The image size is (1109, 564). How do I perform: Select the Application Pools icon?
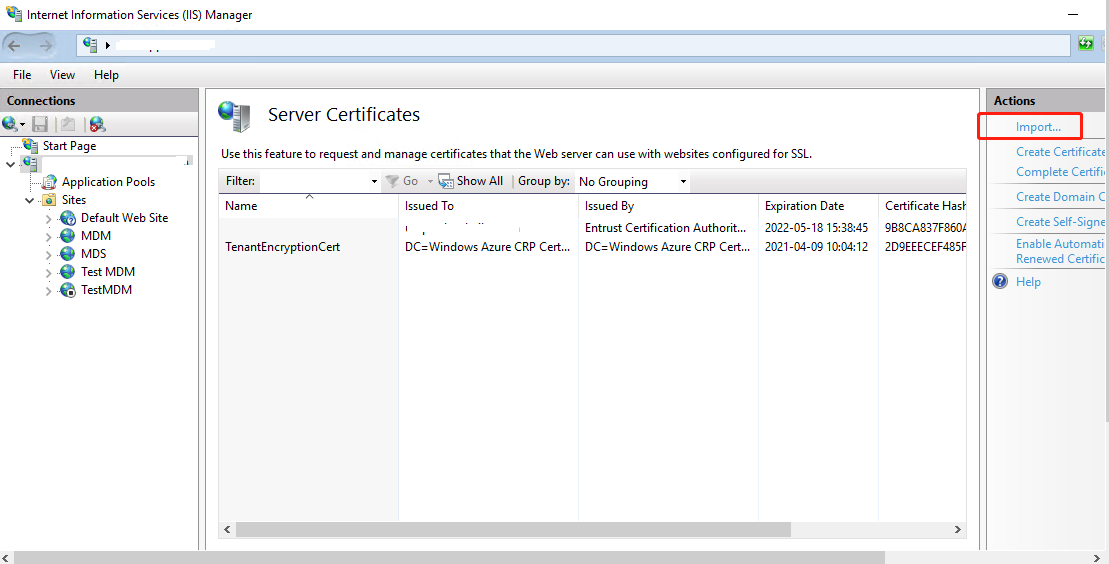[49, 182]
